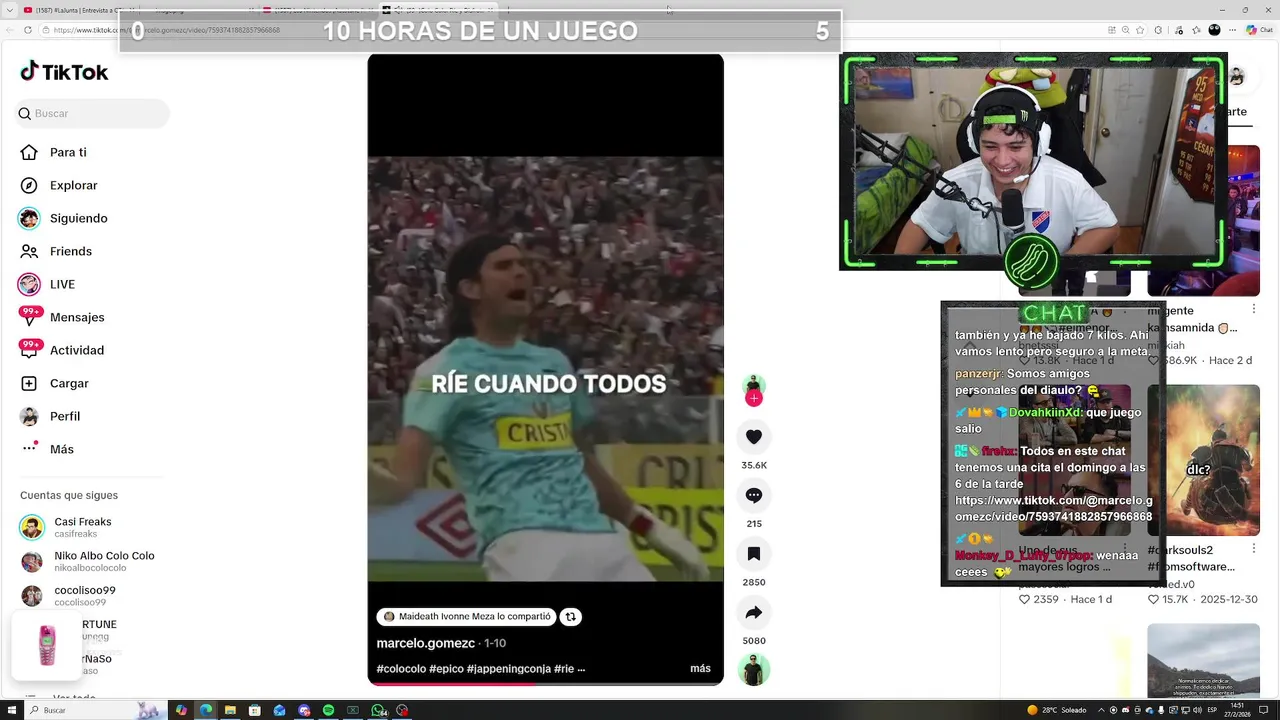Repost the video with the repost arrows button
This screenshot has width=1280, height=720.
coord(570,617)
